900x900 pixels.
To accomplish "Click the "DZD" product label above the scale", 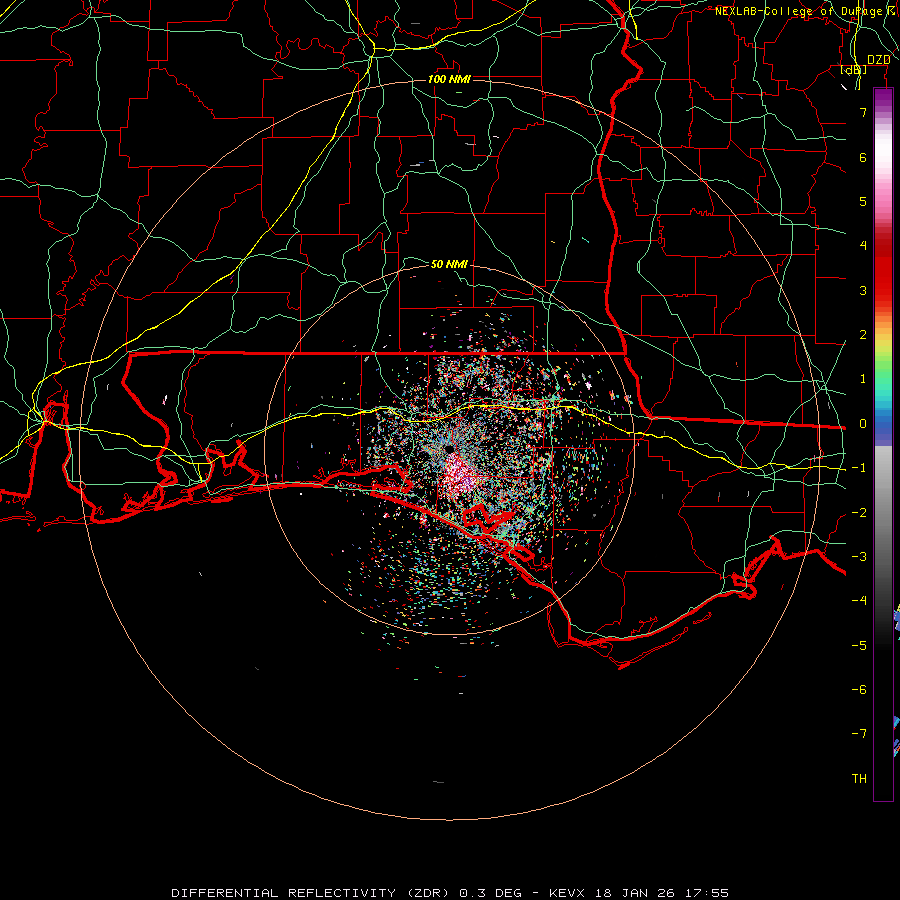I will [878, 59].
